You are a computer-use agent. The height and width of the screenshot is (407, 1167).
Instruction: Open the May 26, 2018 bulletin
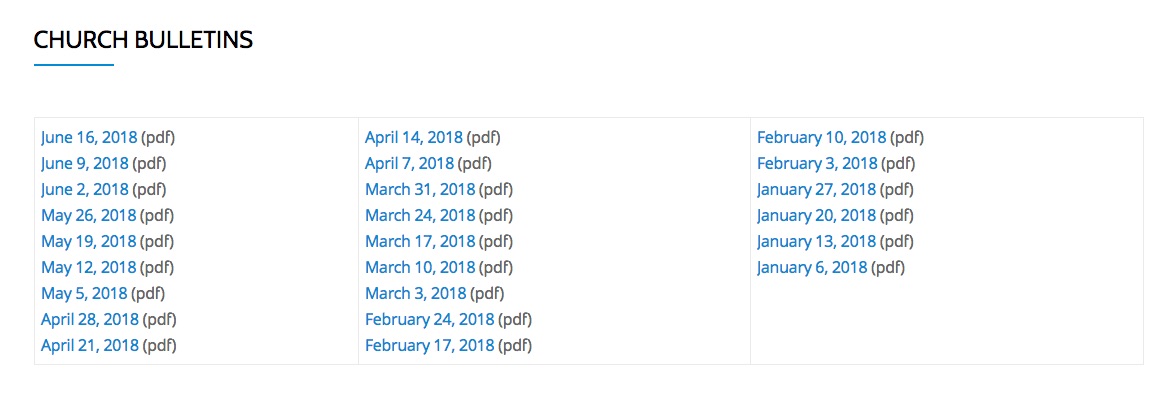click(89, 216)
